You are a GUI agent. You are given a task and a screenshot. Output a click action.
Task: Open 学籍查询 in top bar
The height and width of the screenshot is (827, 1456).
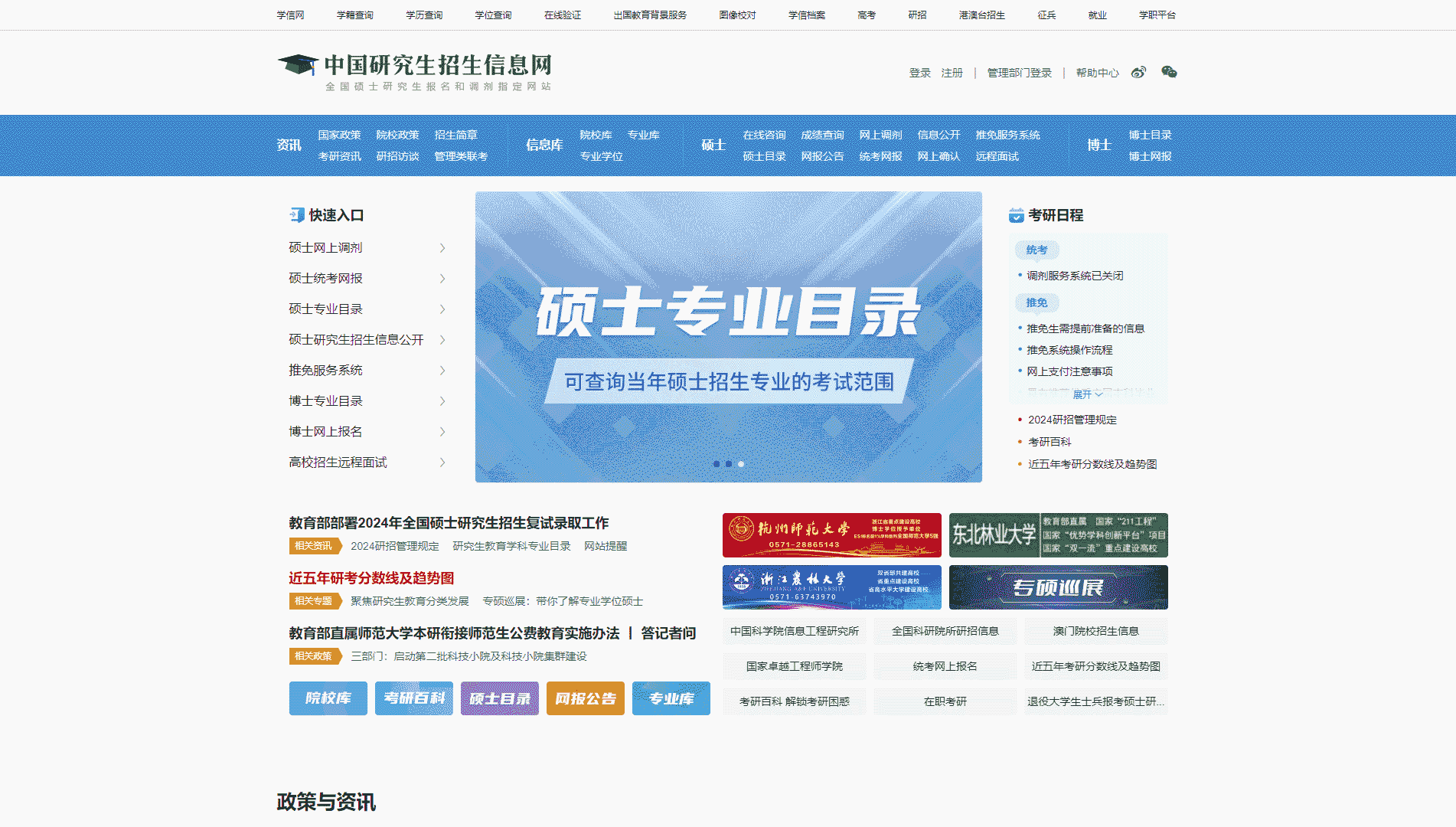355,15
